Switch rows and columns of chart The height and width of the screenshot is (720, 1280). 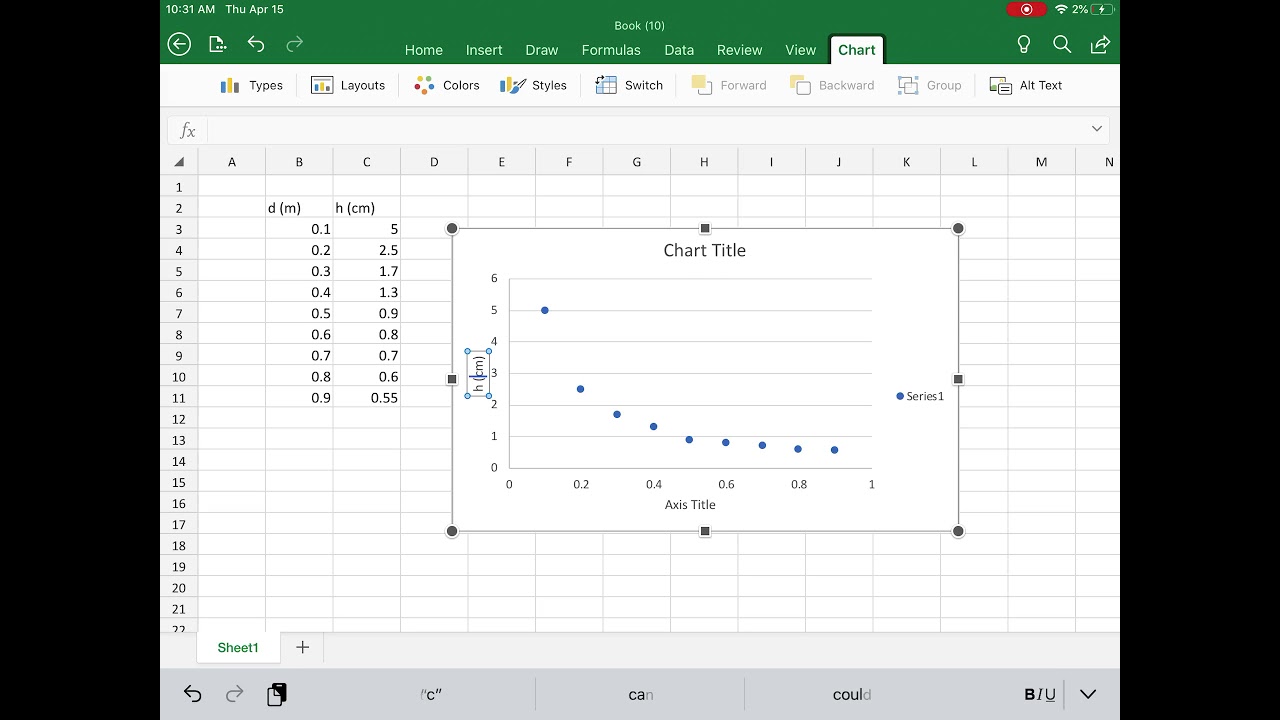(629, 85)
